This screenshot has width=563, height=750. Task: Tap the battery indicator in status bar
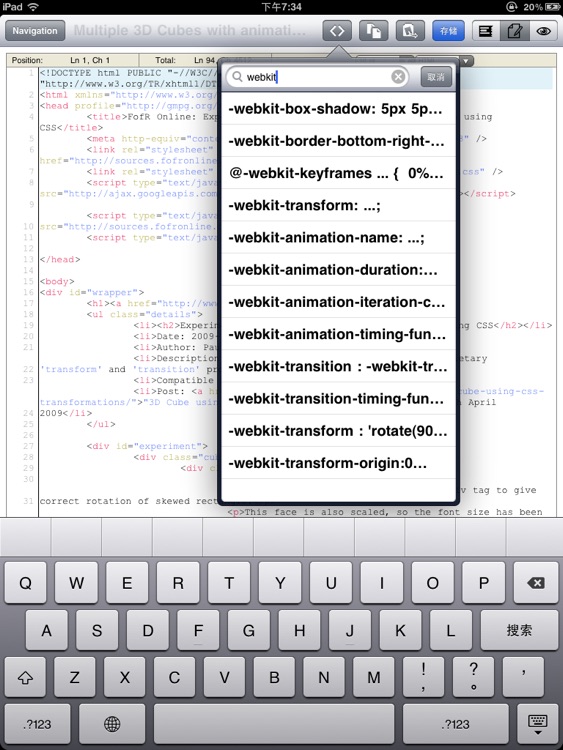tap(553, 7)
